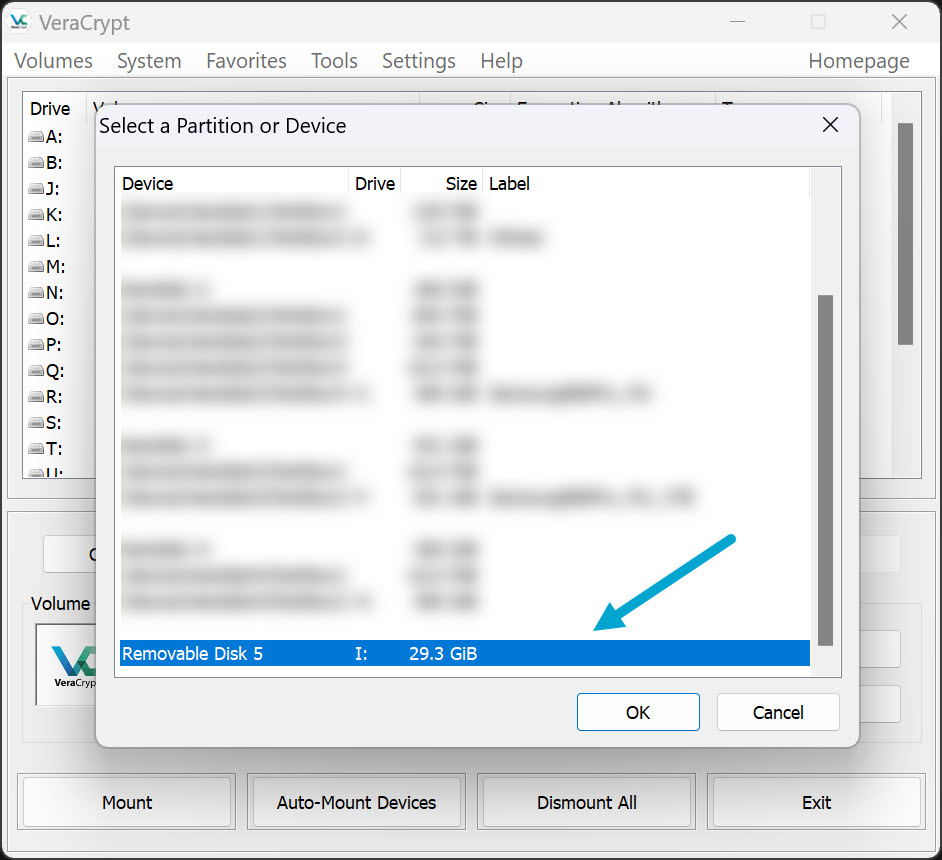
Task: Open the Favorites menu
Action: tap(246, 61)
